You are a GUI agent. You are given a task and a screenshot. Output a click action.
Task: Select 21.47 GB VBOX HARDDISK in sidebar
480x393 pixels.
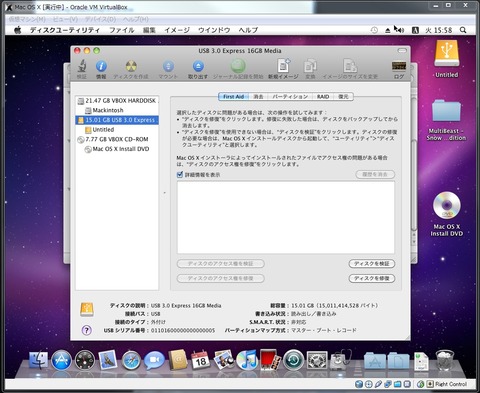(117, 100)
